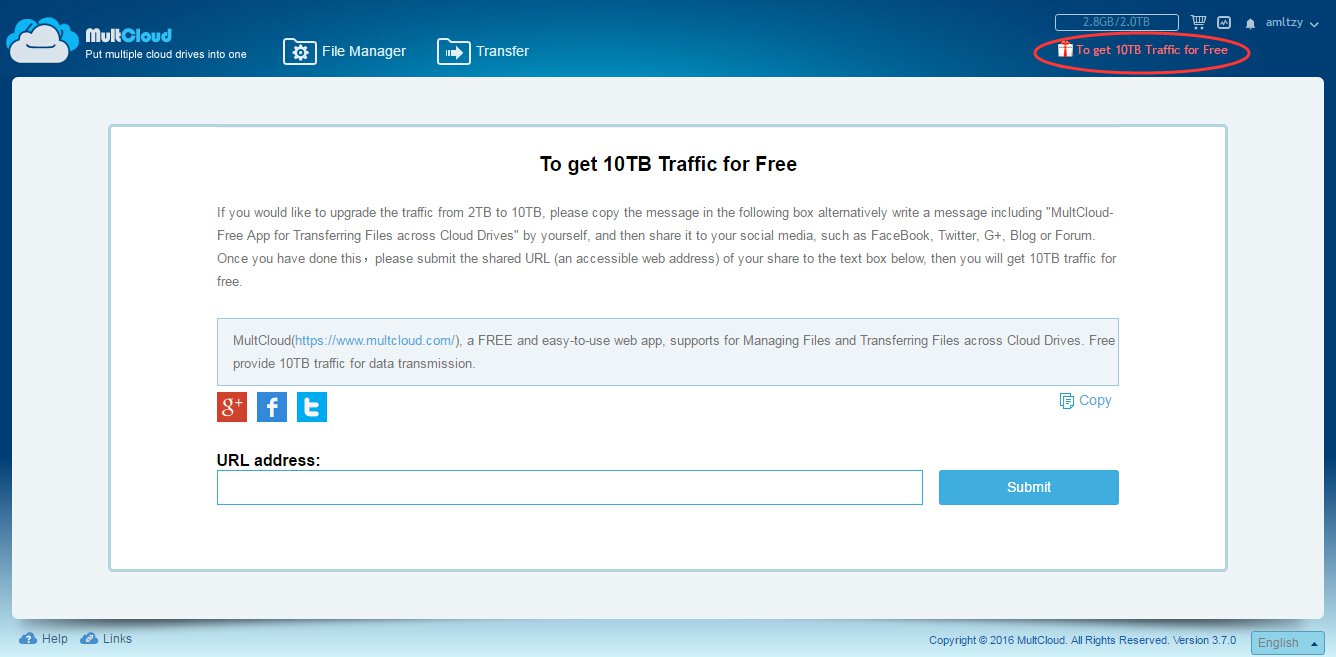Open the Transfer tab

483,51
